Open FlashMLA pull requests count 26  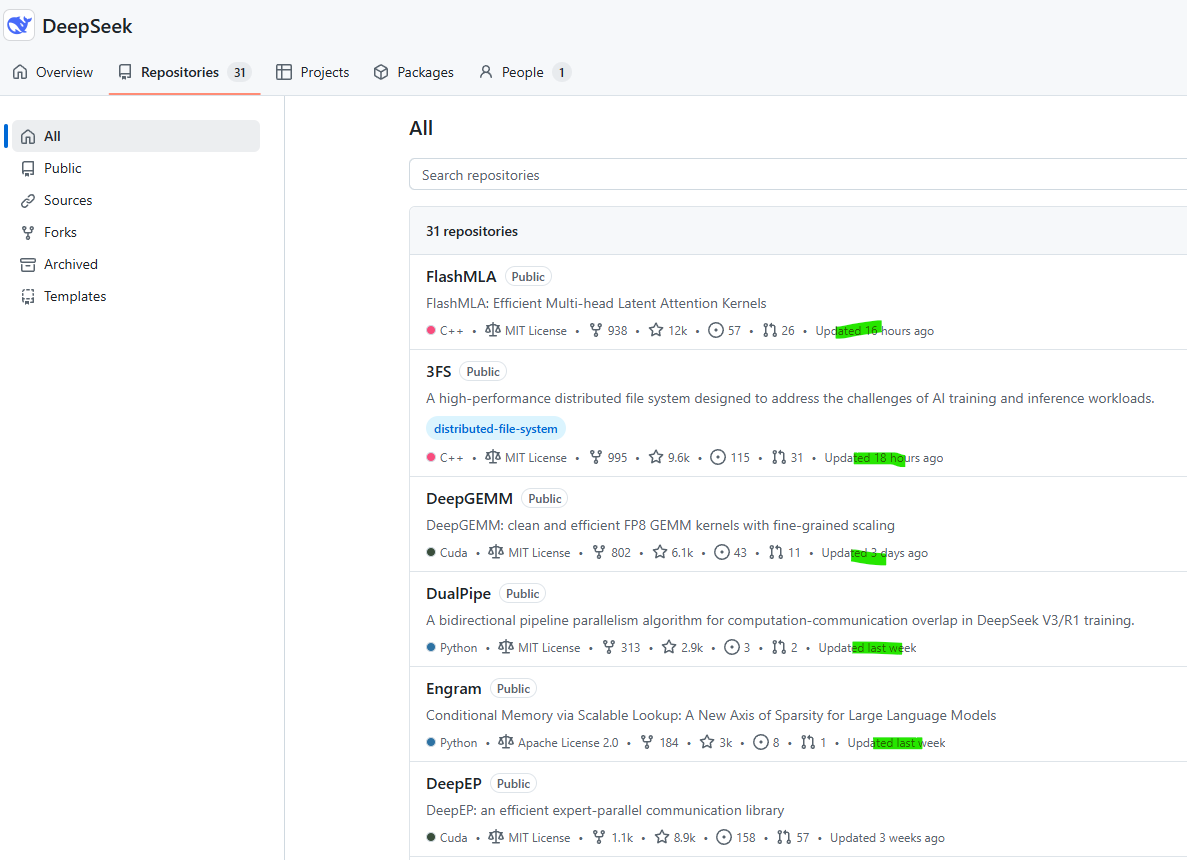[779, 331]
